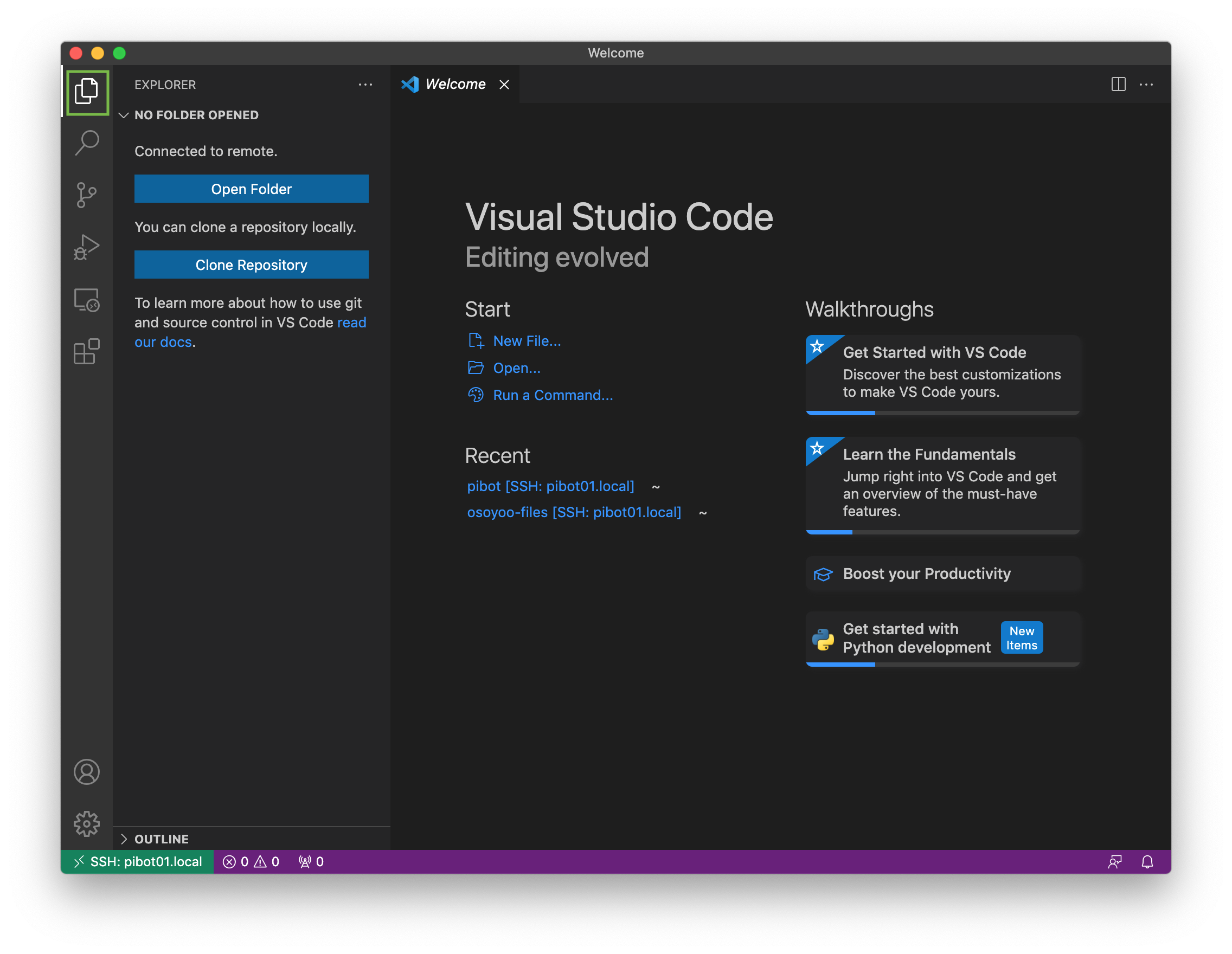Click the open folder icon beside Open...
1232x954 pixels.
tap(476, 368)
